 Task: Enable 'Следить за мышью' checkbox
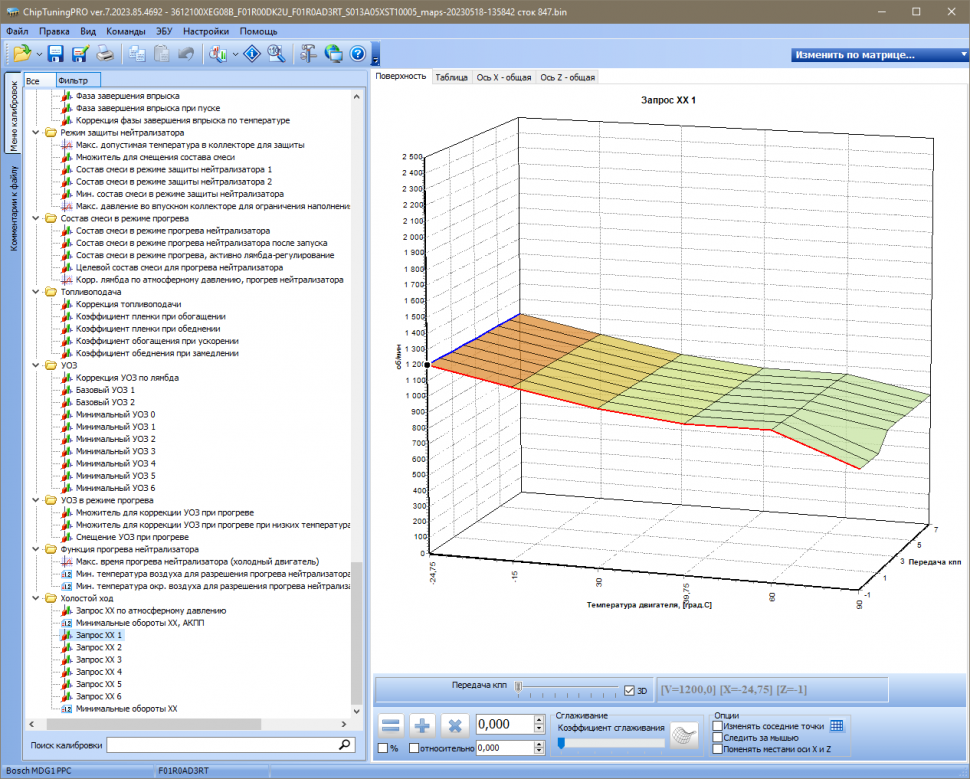tap(717, 737)
